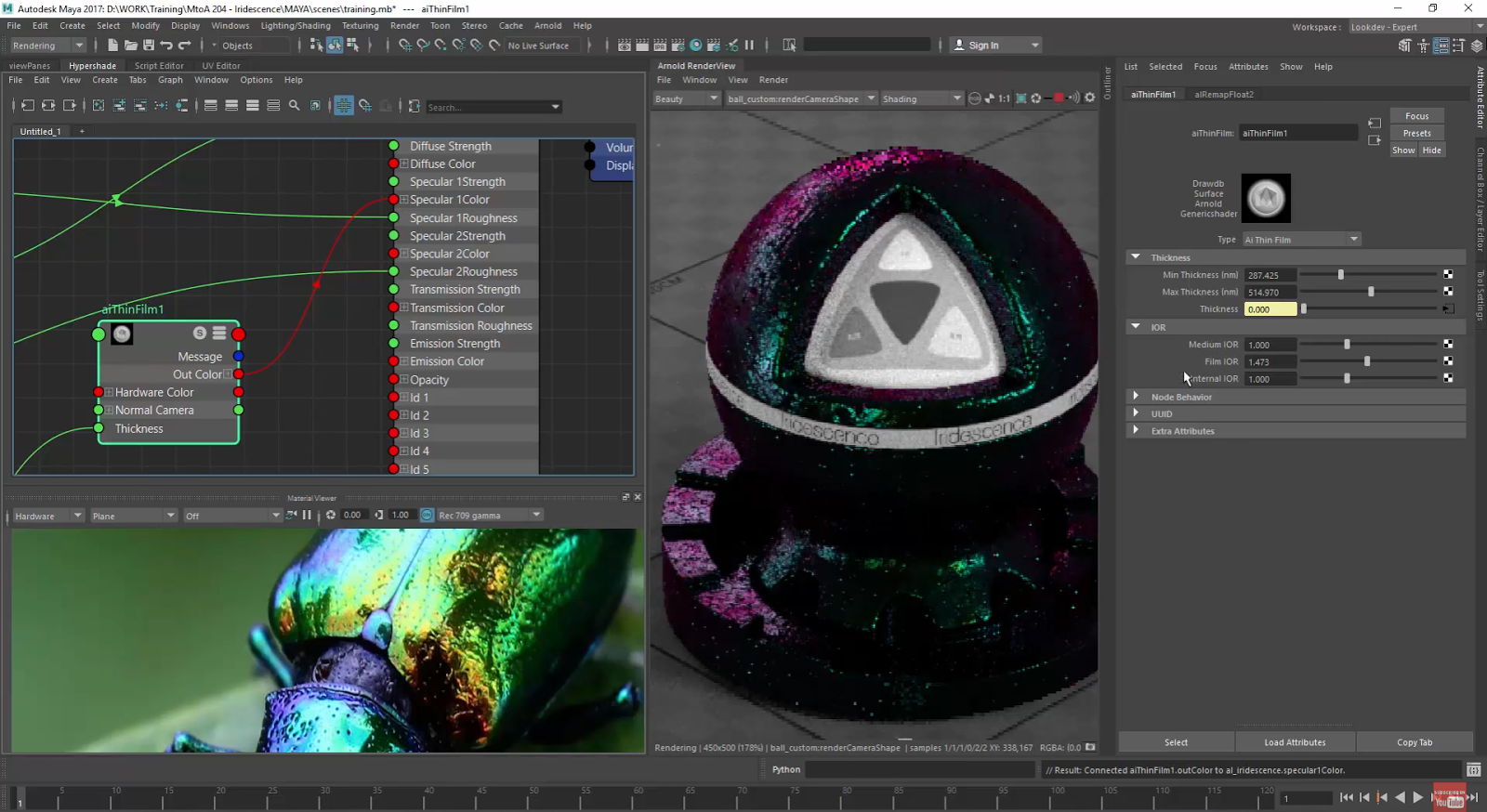Open the Type Ai Thin Film dropdown
Image resolution: width=1487 pixels, height=812 pixels.
pyautogui.click(x=1301, y=240)
